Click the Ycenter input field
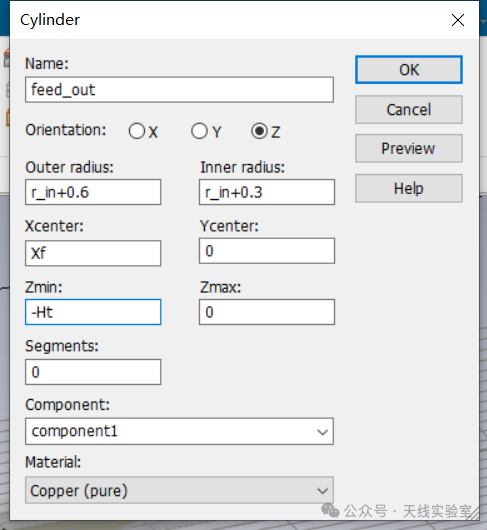Screen dimensions: 487x530 click(267, 251)
